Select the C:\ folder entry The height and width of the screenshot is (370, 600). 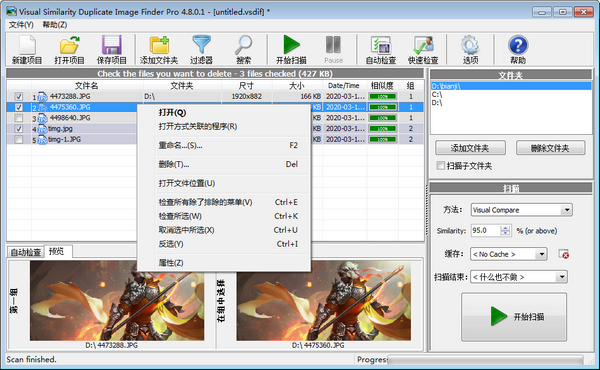[510, 95]
